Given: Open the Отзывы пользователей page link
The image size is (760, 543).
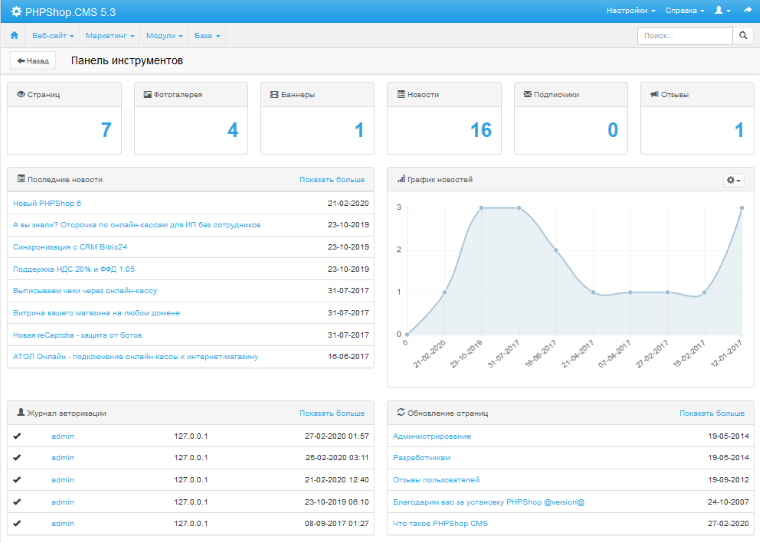Looking at the screenshot, I should coord(436,479).
